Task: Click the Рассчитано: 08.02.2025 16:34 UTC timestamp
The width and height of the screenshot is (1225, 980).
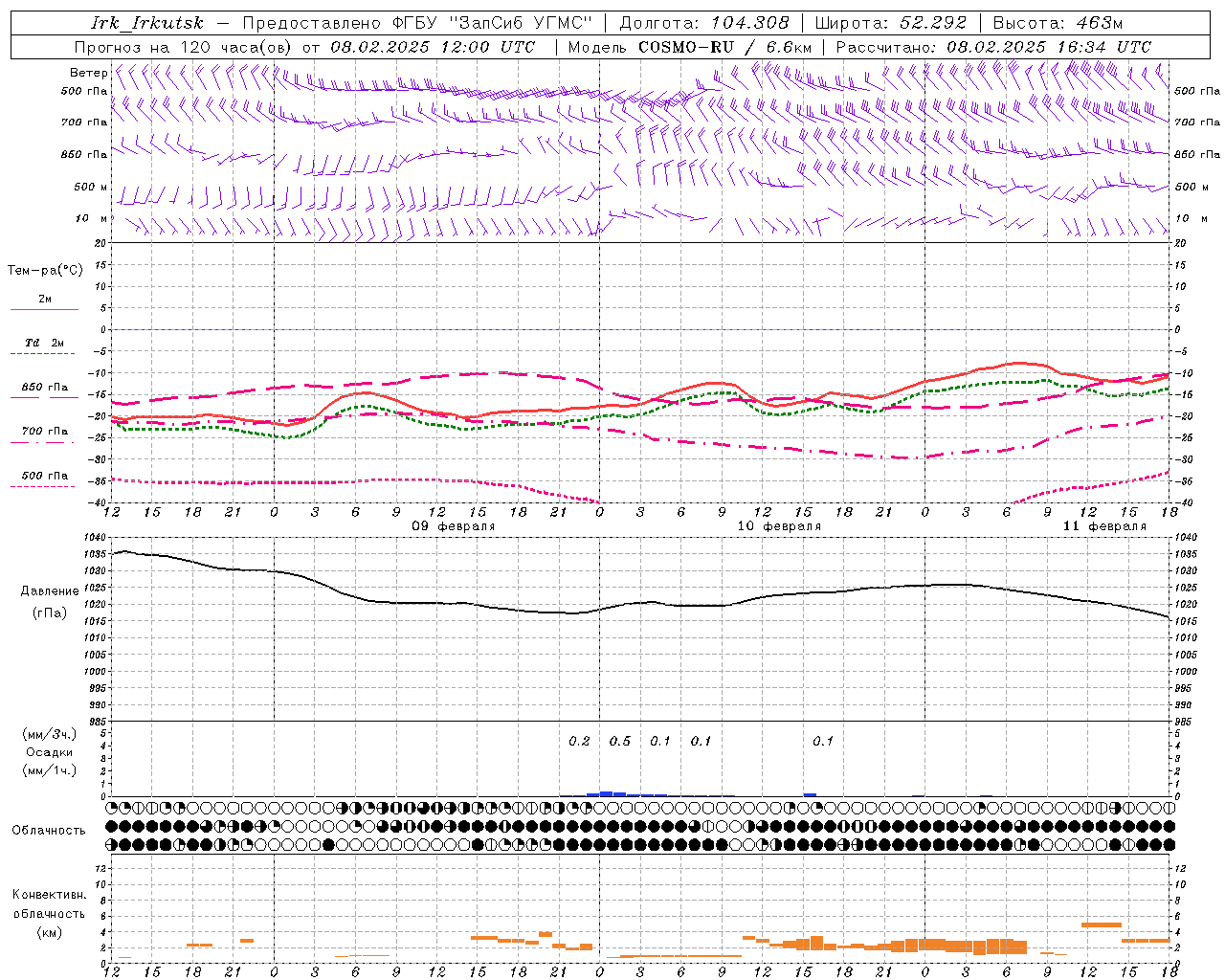Action: coord(993,47)
